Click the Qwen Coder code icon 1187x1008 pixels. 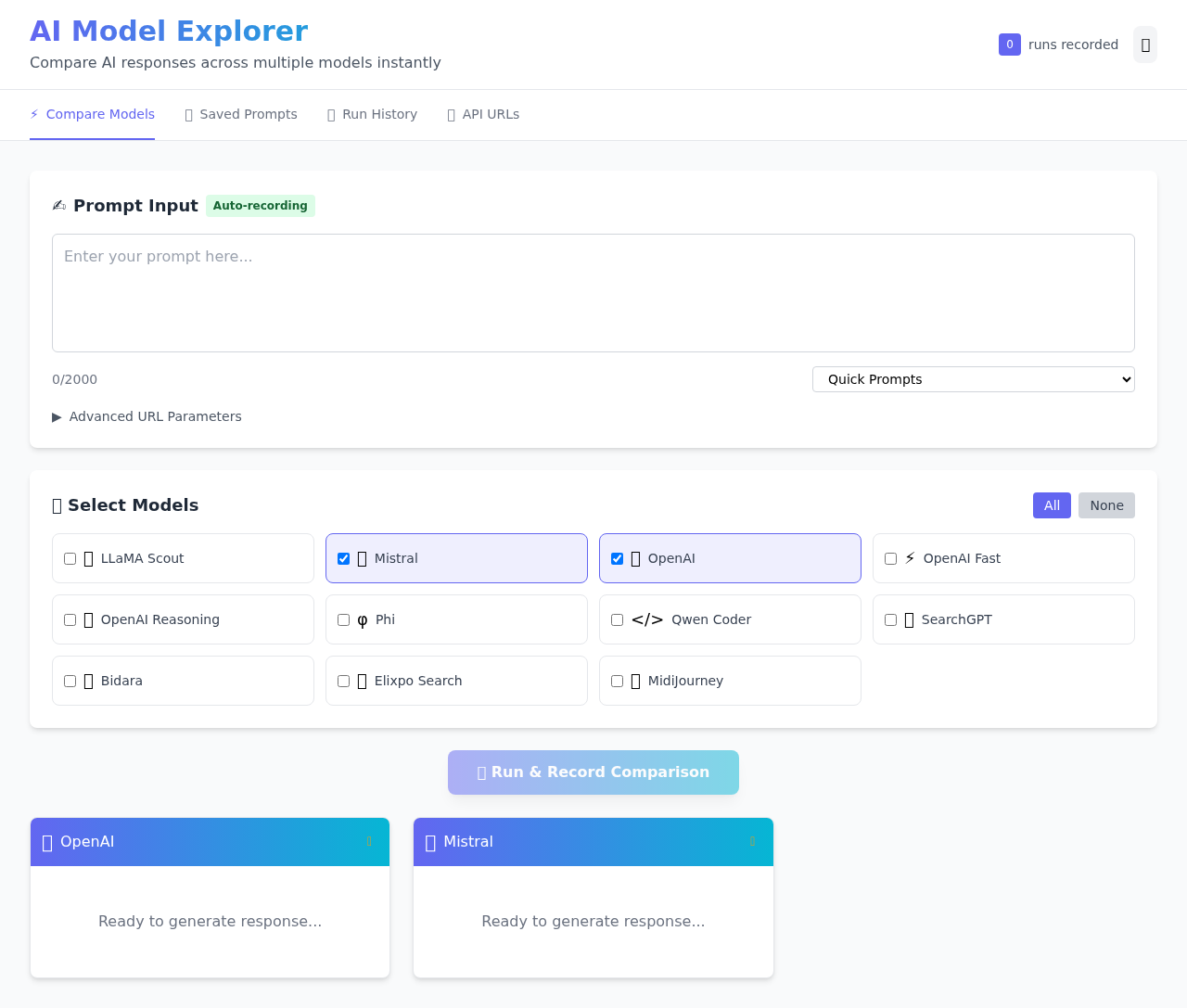(x=646, y=619)
